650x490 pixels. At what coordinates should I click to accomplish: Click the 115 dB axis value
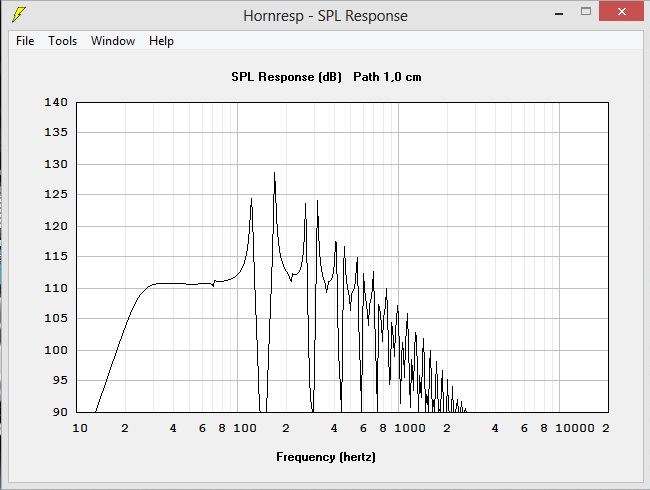[x=56, y=256]
